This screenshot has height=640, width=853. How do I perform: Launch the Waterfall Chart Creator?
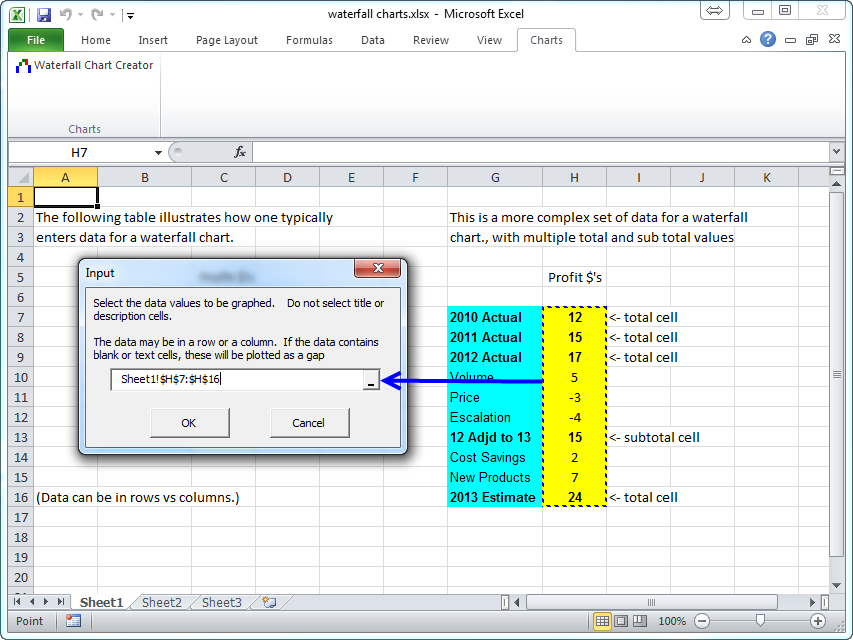tap(85, 66)
